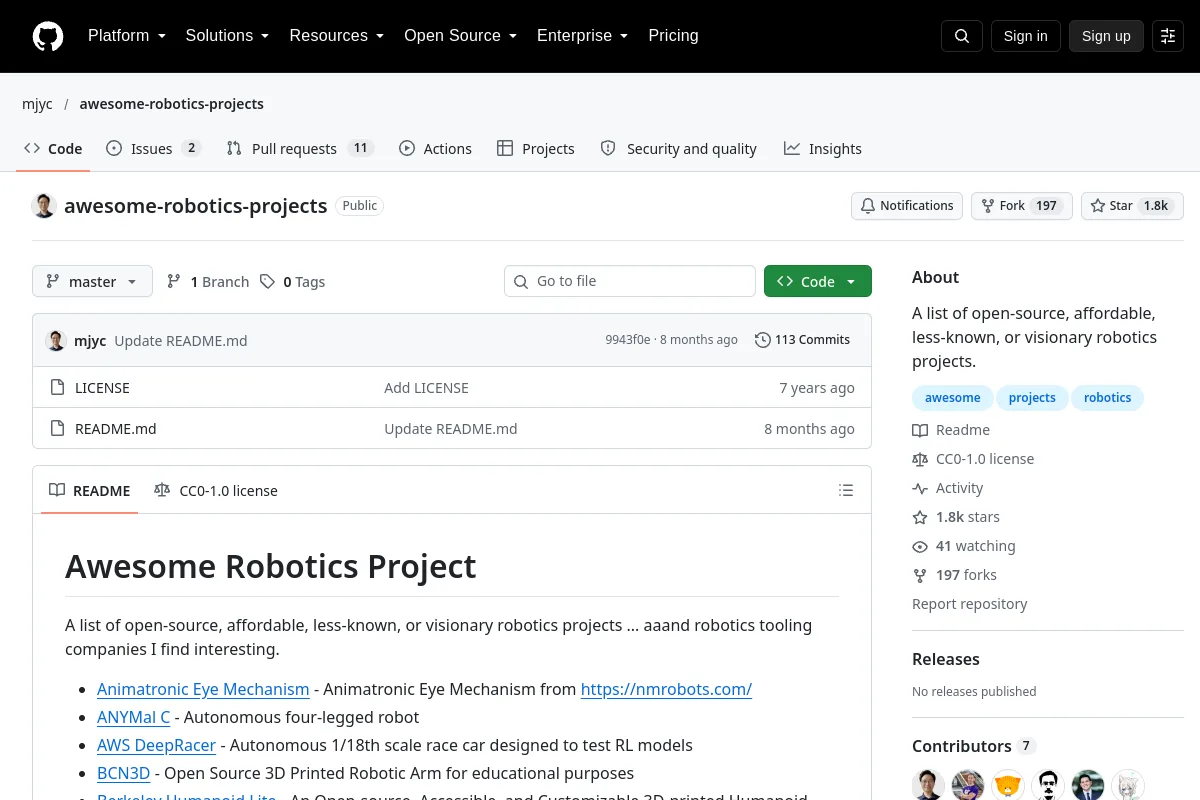The image size is (1200, 800).
Task: Click the tag icon next to 0 Tags
Action: pyautogui.click(x=267, y=282)
